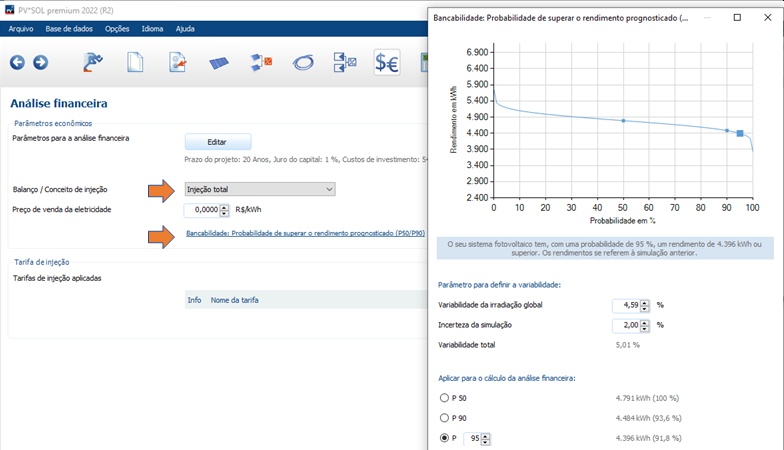
Task: Select the custom P percentile radio button
Action: click(x=444, y=438)
